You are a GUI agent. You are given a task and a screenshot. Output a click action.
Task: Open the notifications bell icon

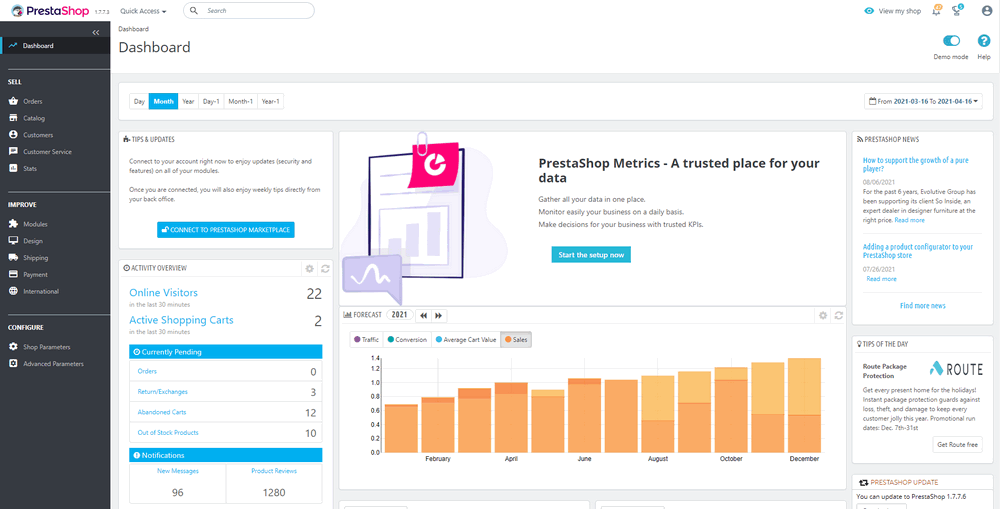936,10
